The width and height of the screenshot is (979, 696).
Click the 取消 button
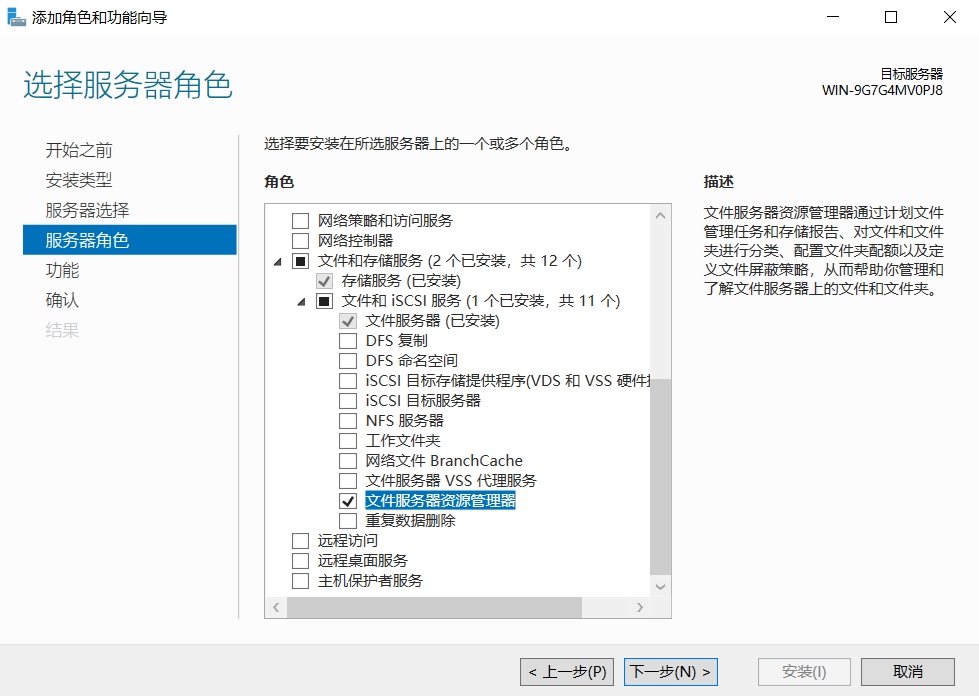pos(907,672)
